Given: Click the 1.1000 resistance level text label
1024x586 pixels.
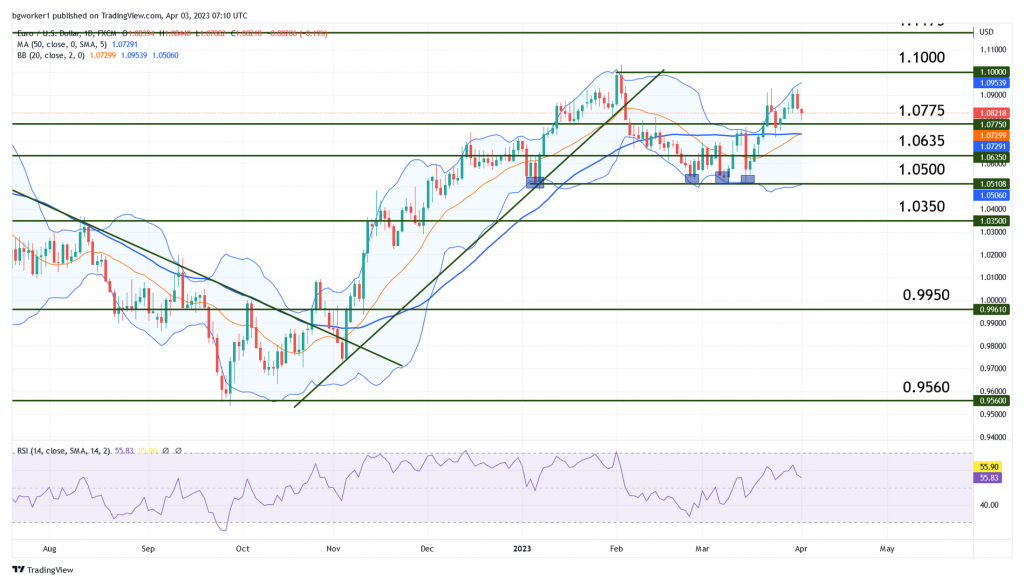Looking at the screenshot, I should pyautogui.click(x=921, y=58).
